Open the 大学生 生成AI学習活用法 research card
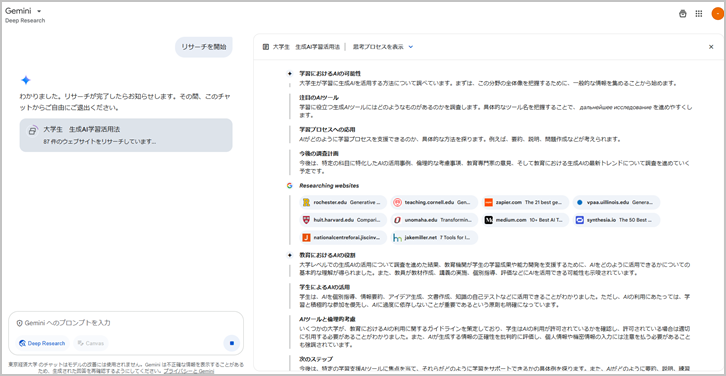Viewport: 726px width, 376px height. coord(126,135)
